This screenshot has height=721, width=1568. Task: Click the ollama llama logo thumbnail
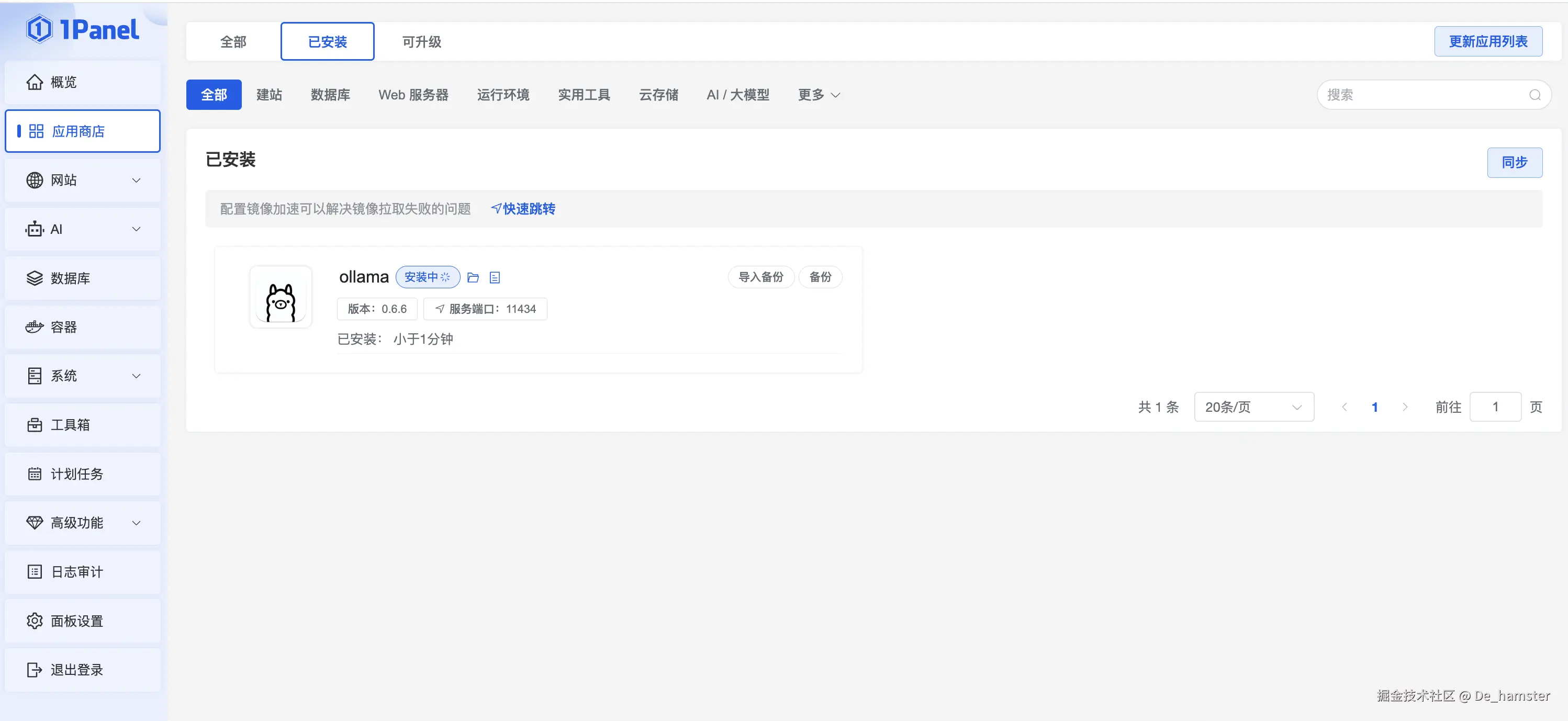(x=281, y=298)
